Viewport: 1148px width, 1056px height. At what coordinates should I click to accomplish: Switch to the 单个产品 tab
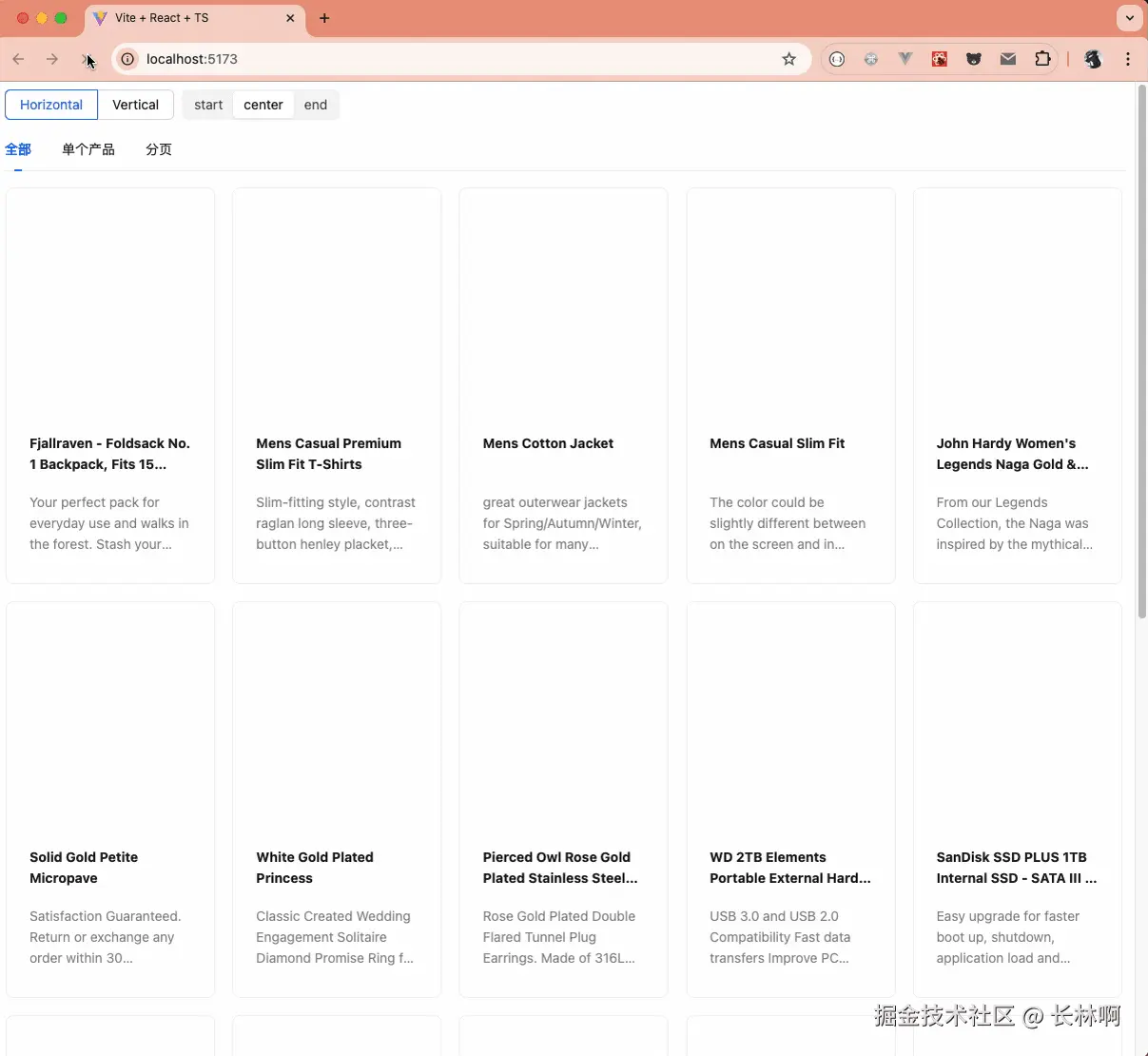coord(88,149)
